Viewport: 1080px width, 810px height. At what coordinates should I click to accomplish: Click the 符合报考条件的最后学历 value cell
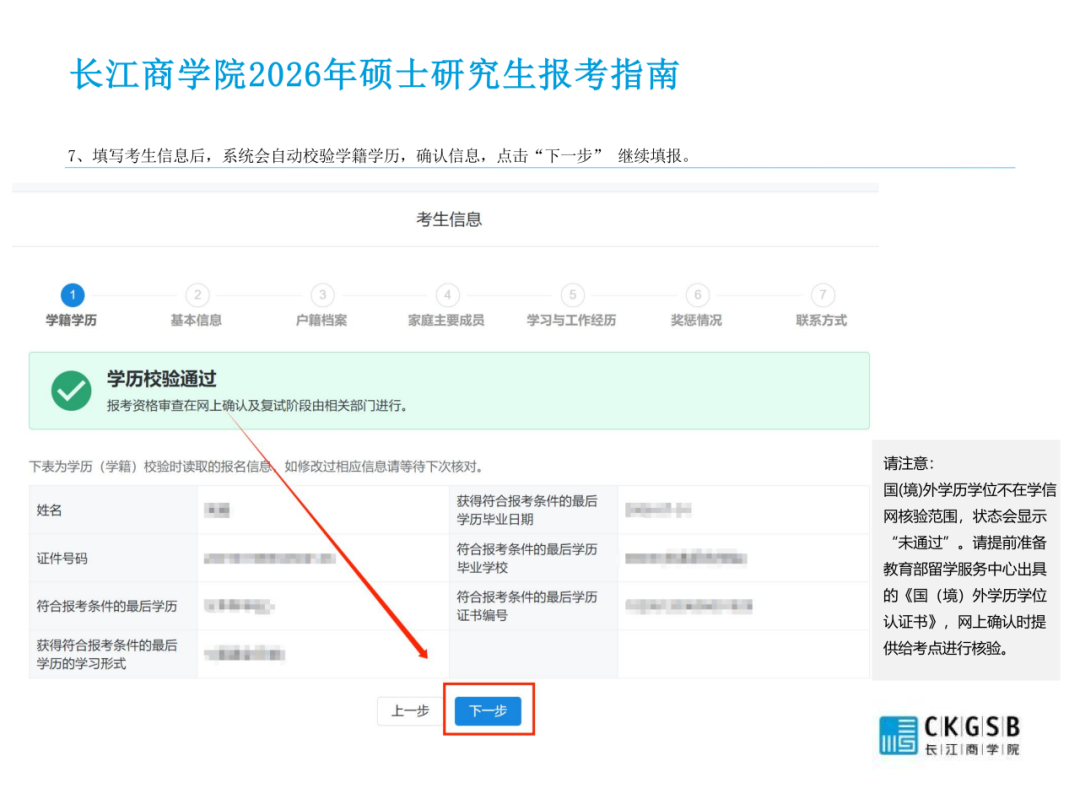pos(238,606)
